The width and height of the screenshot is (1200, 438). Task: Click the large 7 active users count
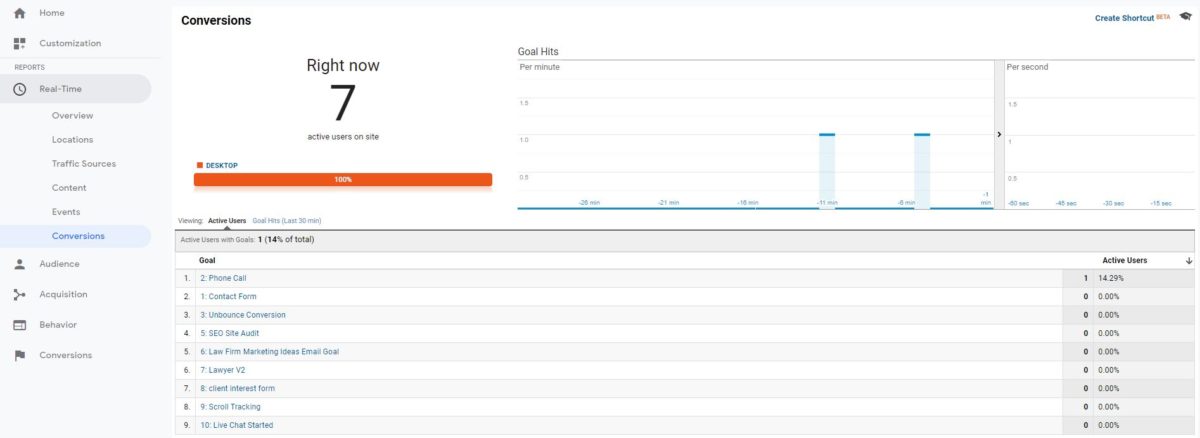click(343, 104)
